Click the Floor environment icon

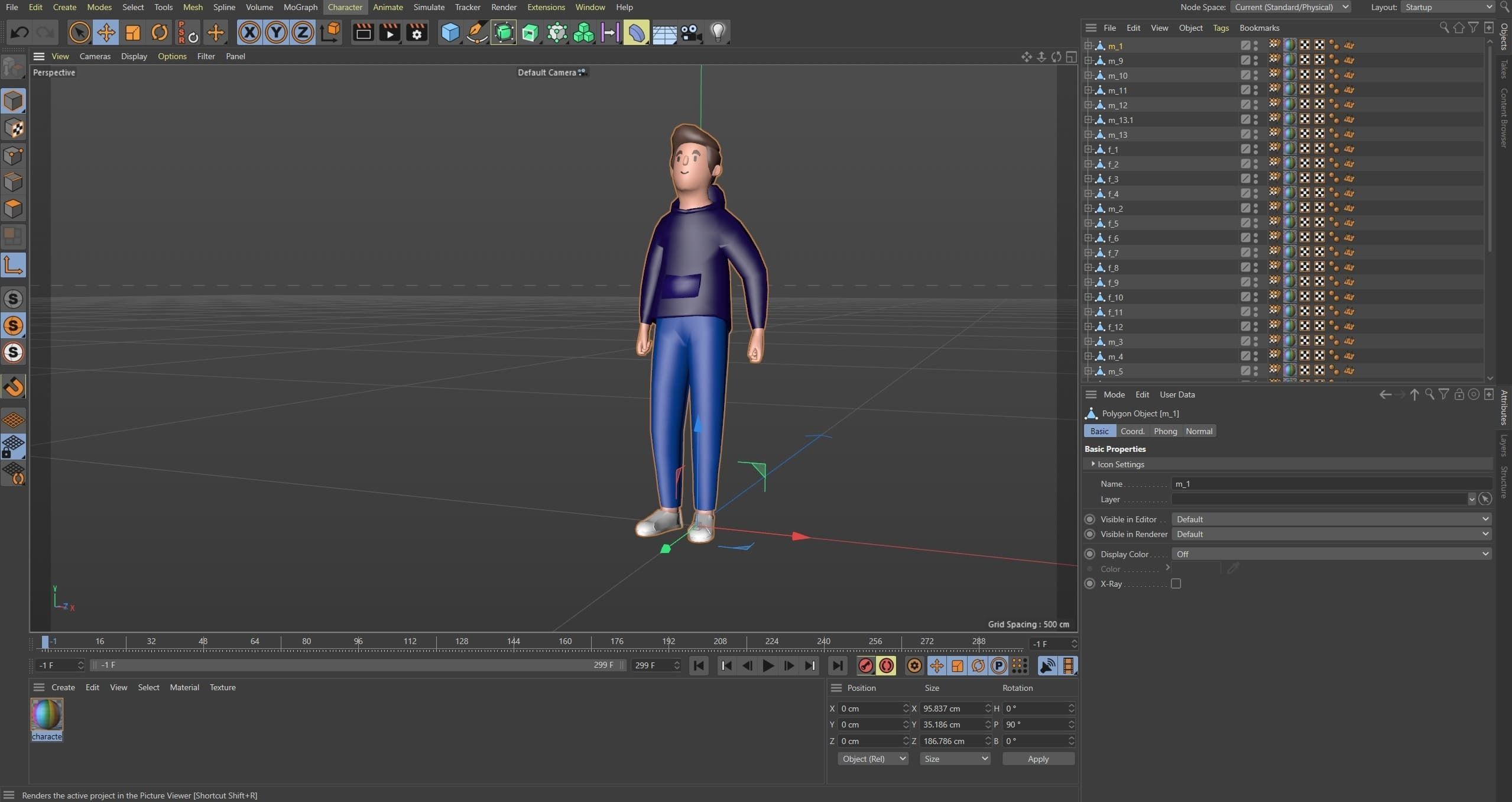[x=664, y=33]
